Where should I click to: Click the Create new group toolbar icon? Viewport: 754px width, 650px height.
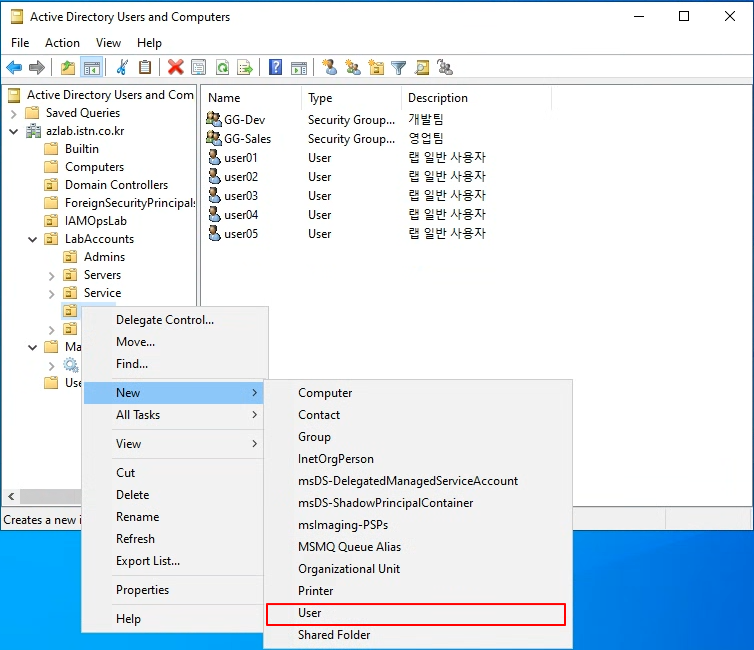[x=353, y=67]
